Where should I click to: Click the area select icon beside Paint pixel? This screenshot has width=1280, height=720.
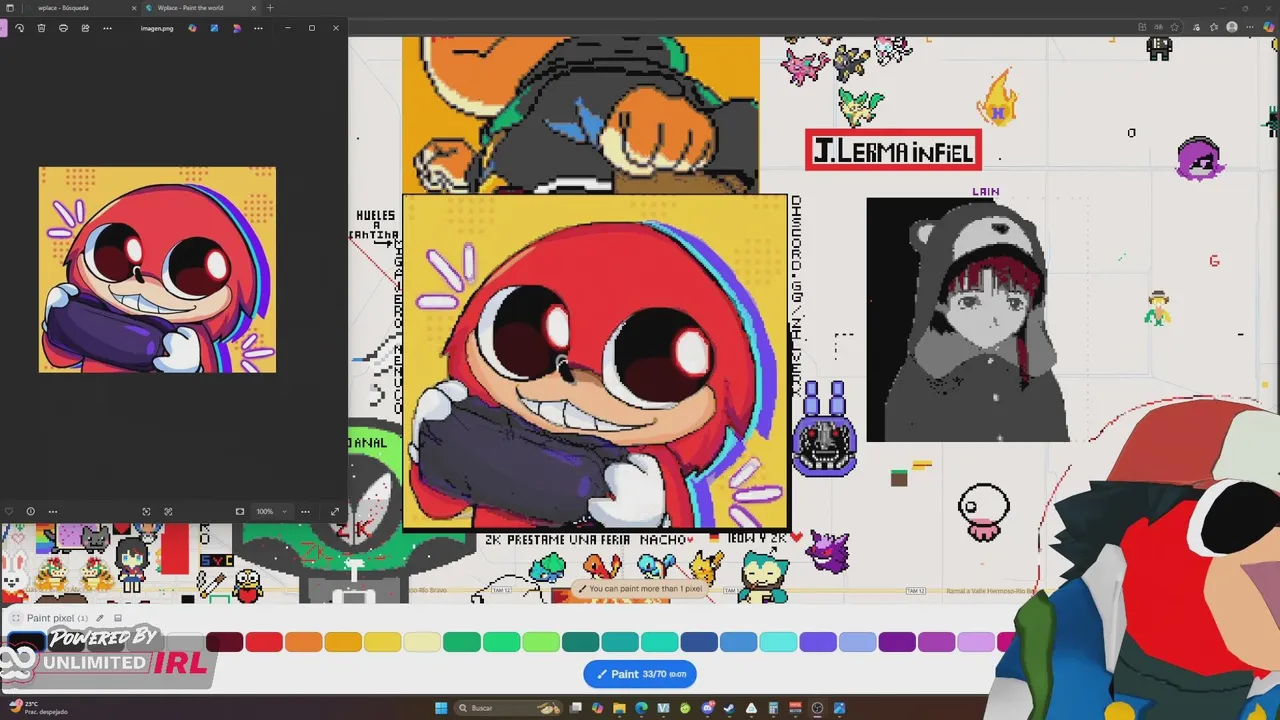coord(15,618)
